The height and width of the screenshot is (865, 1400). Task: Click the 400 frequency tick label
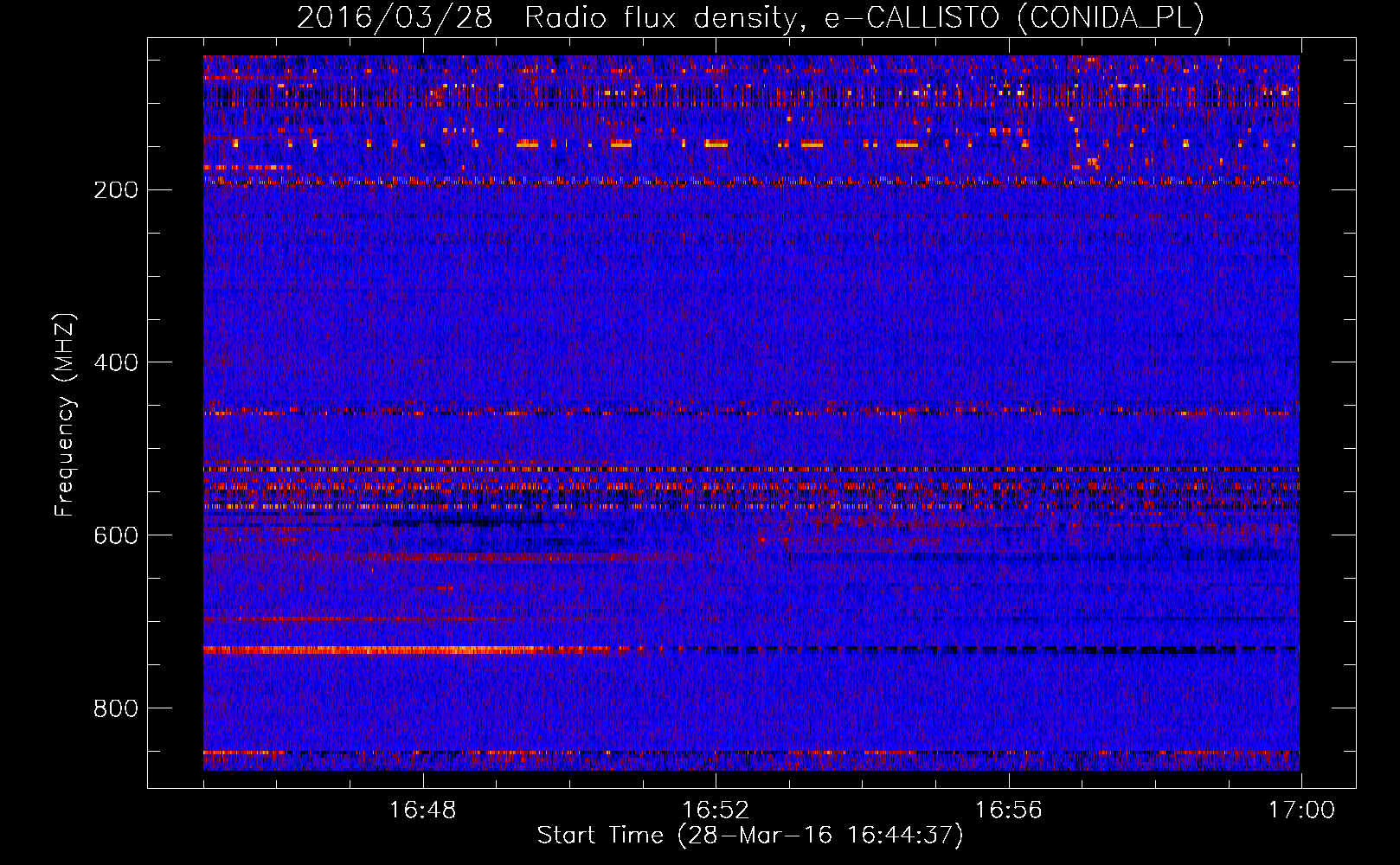tap(115, 362)
